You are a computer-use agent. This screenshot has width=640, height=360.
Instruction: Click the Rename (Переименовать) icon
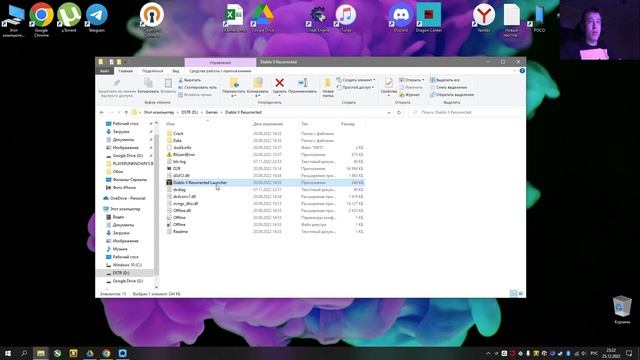point(302,83)
